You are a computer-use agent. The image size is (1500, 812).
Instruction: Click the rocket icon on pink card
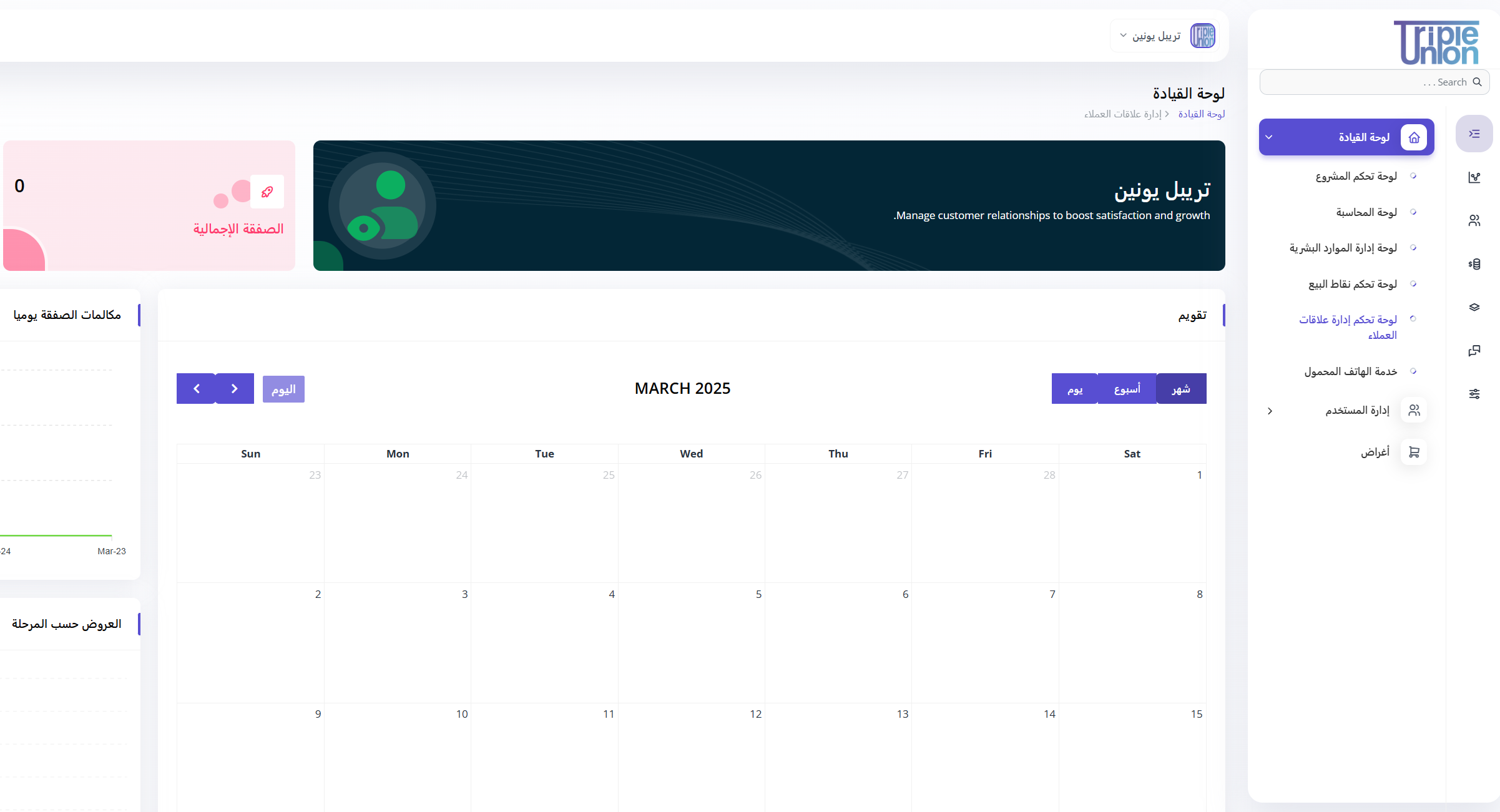pyautogui.click(x=267, y=192)
